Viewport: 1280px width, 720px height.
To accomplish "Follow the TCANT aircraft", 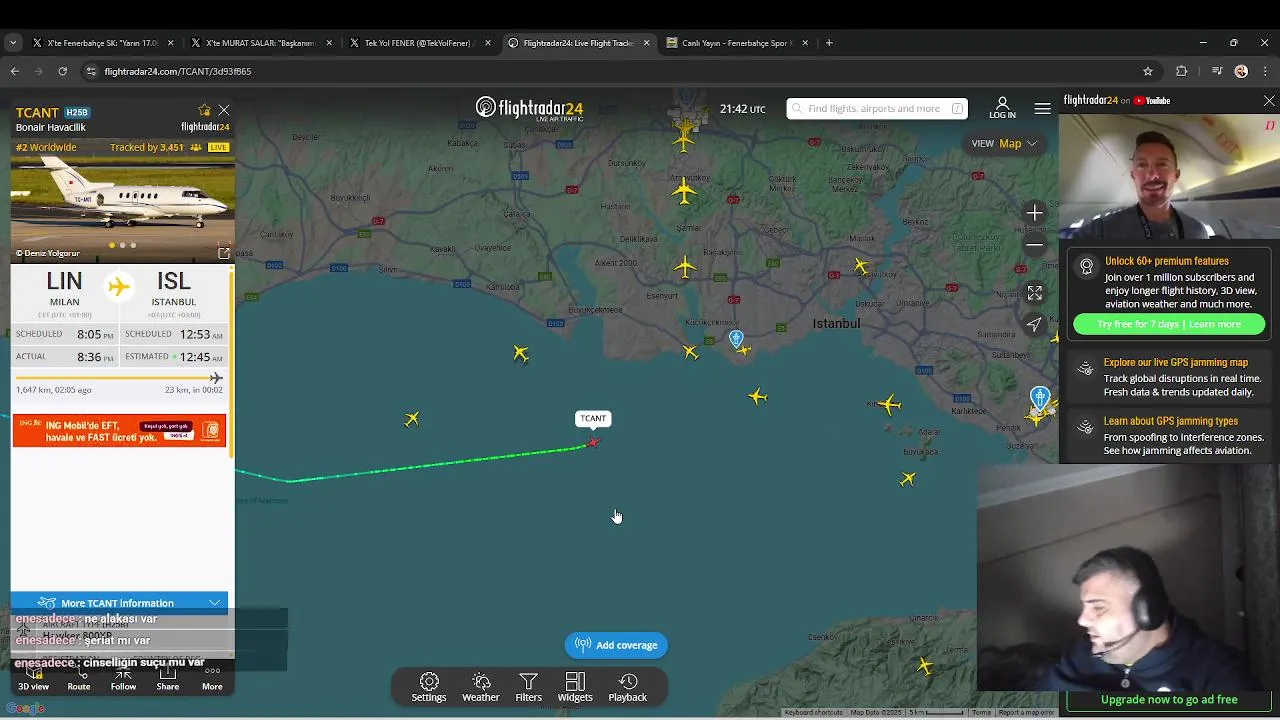I will [x=123, y=680].
